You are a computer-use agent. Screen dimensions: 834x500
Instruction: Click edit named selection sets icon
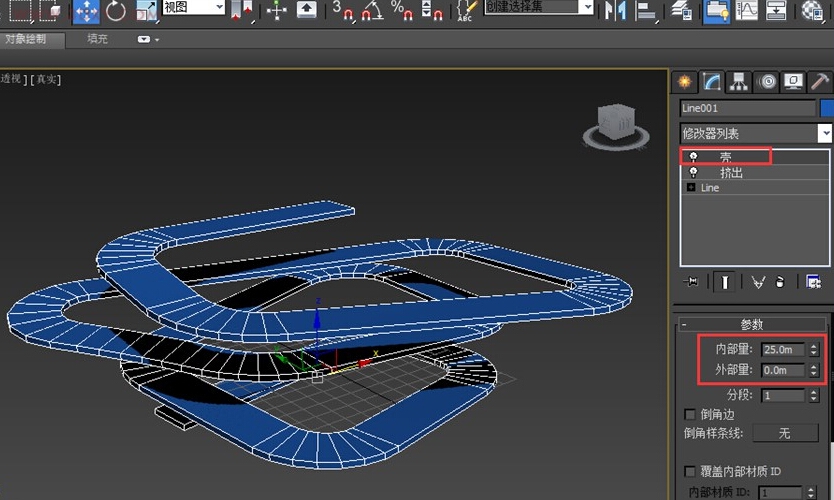point(466,11)
